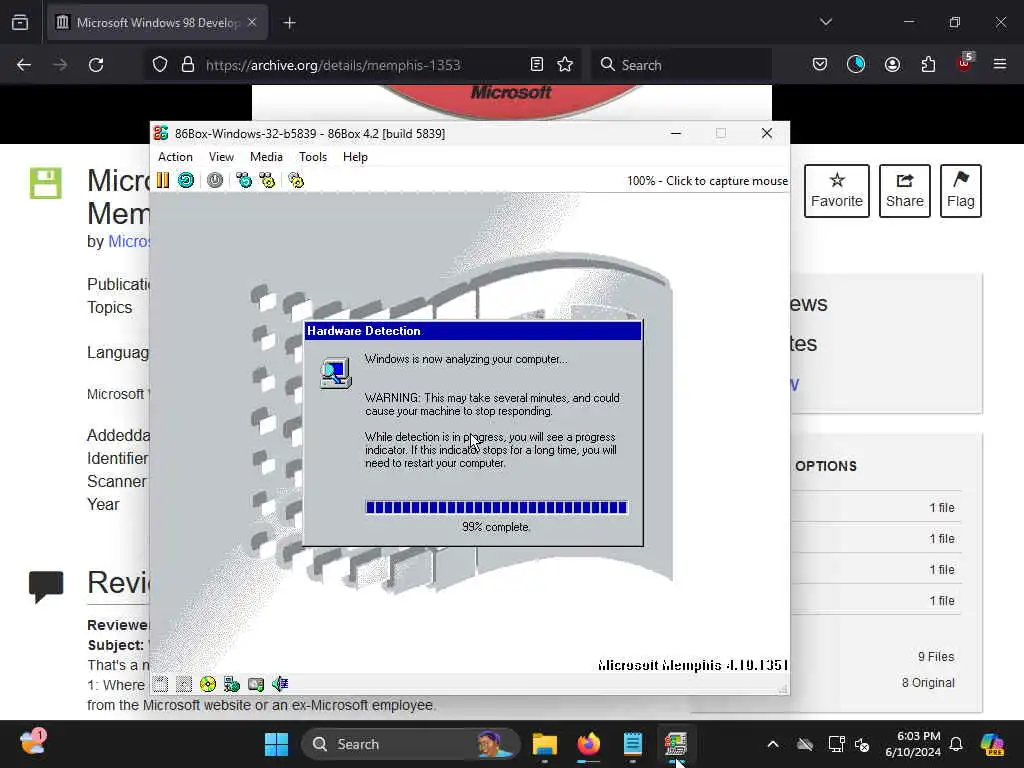Open the View menu in 86Box
This screenshot has width=1024, height=768.
(221, 157)
